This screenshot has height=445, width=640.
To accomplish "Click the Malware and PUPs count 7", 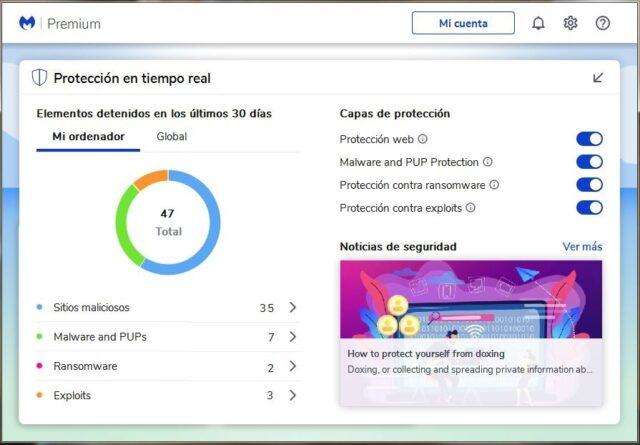I will [271, 337].
